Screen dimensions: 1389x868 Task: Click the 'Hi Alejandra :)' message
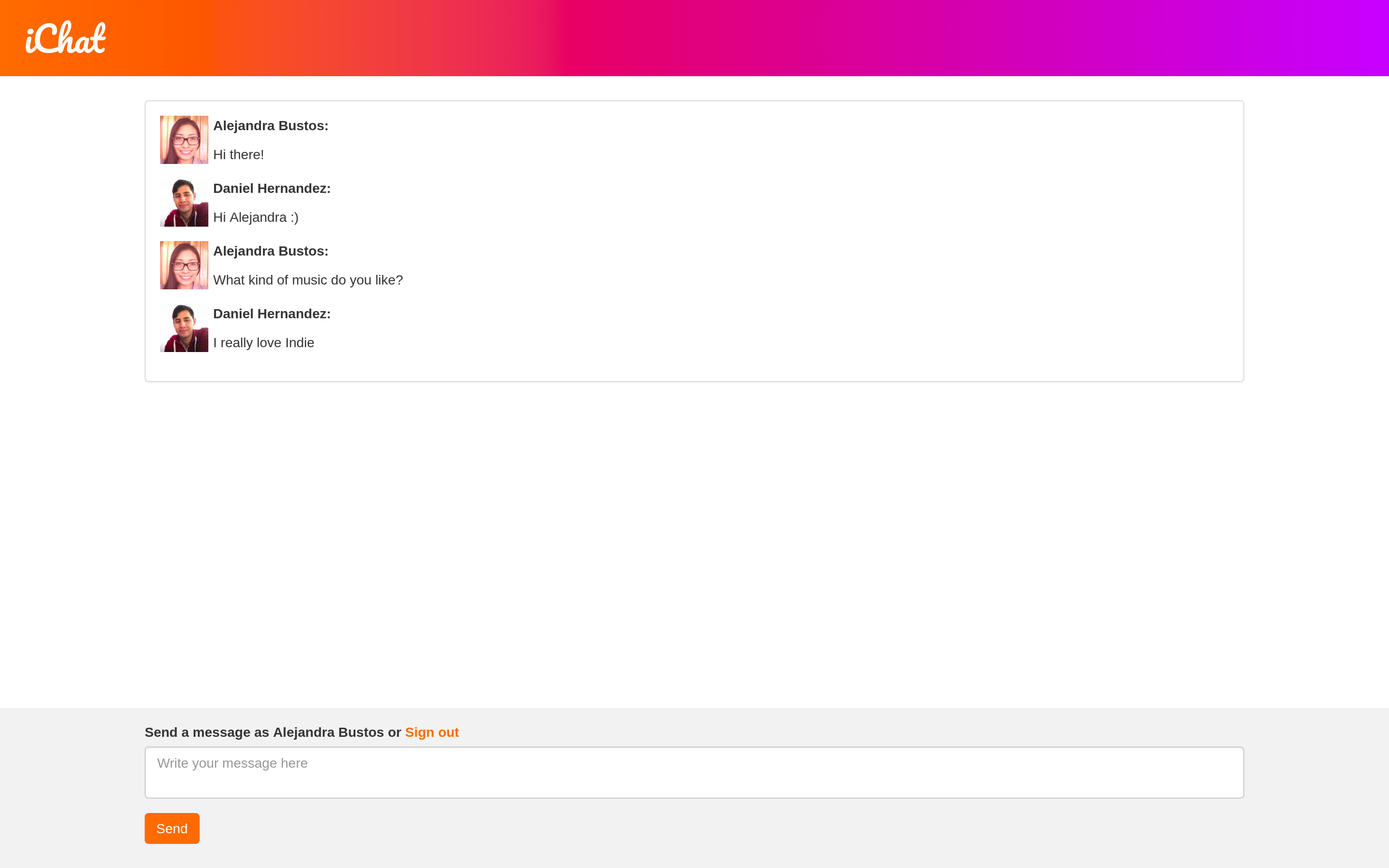(256, 217)
